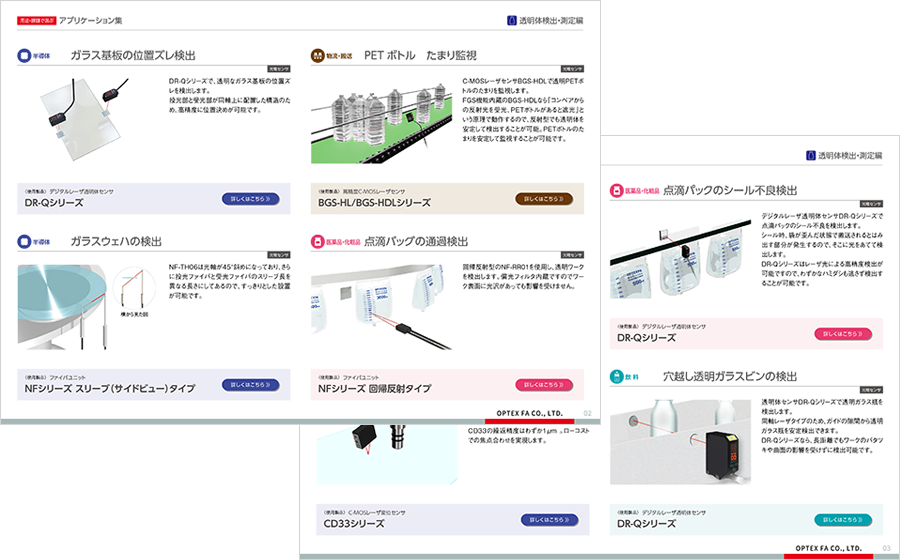
Task: Click OPTEX FA CO., LTD. footer on page 02
Action: 529,413
